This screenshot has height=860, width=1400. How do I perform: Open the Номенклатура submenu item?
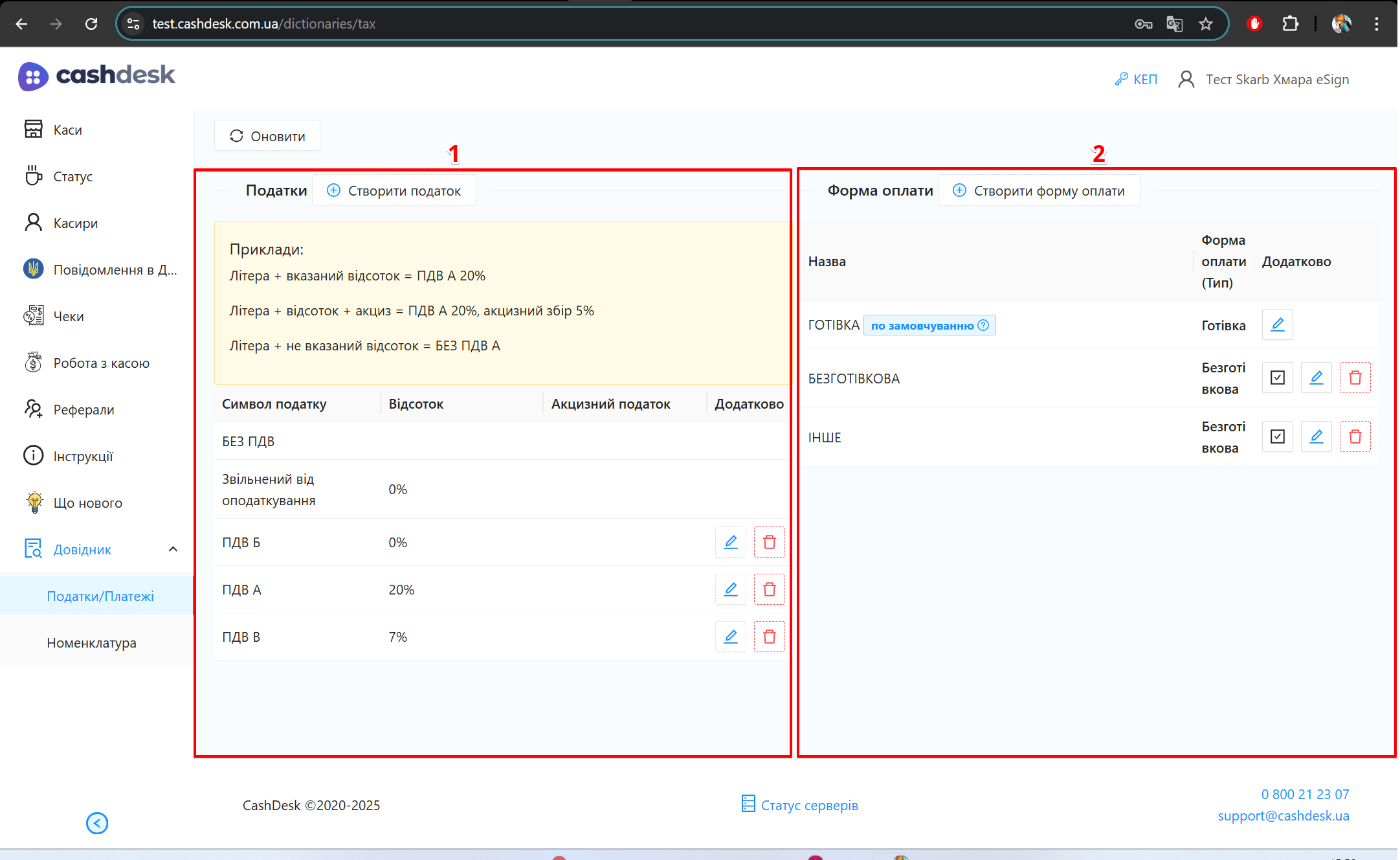point(91,642)
